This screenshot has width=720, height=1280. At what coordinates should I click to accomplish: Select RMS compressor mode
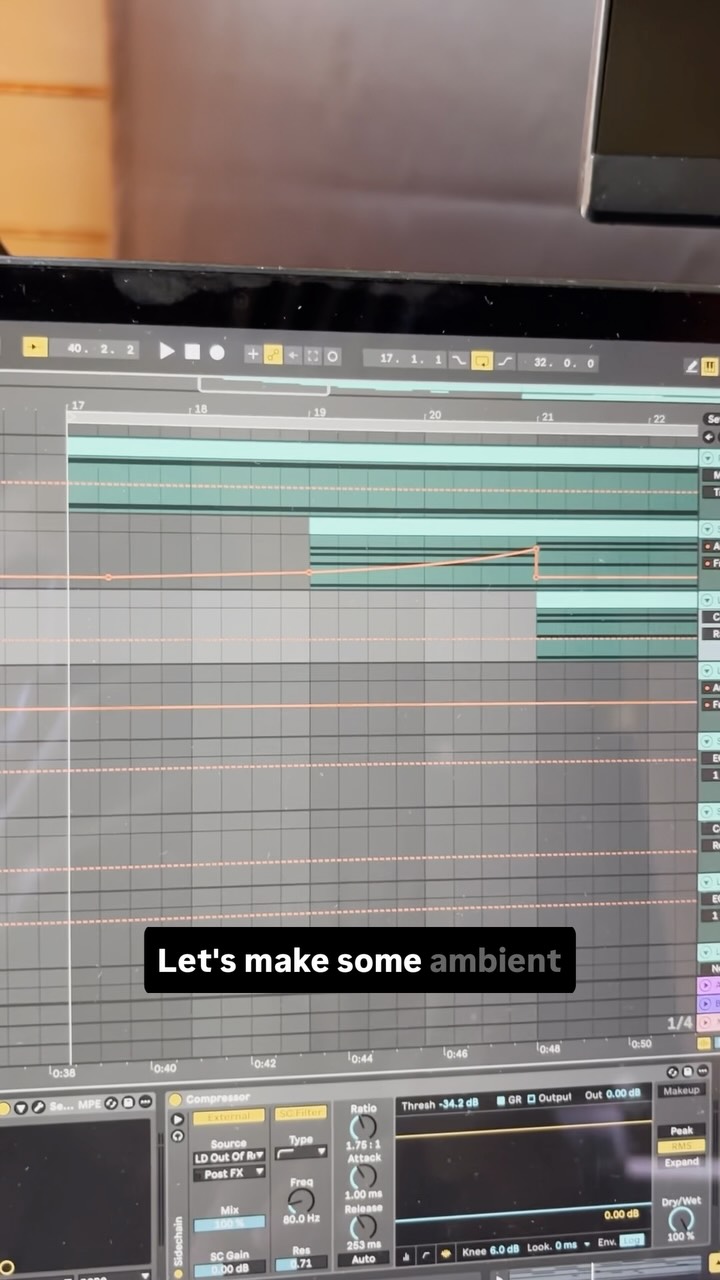point(681,1146)
